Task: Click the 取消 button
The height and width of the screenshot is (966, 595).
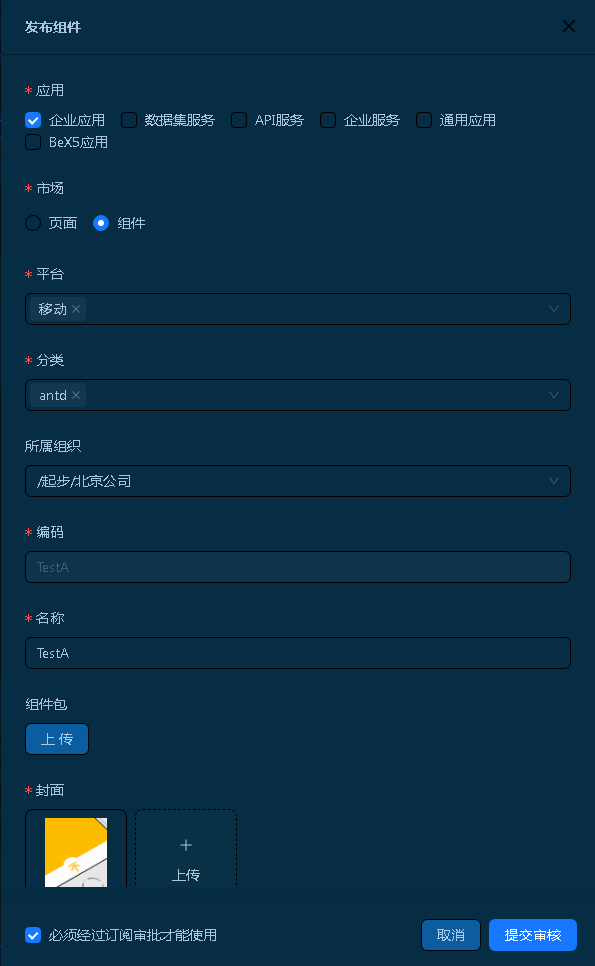Action: [451, 935]
